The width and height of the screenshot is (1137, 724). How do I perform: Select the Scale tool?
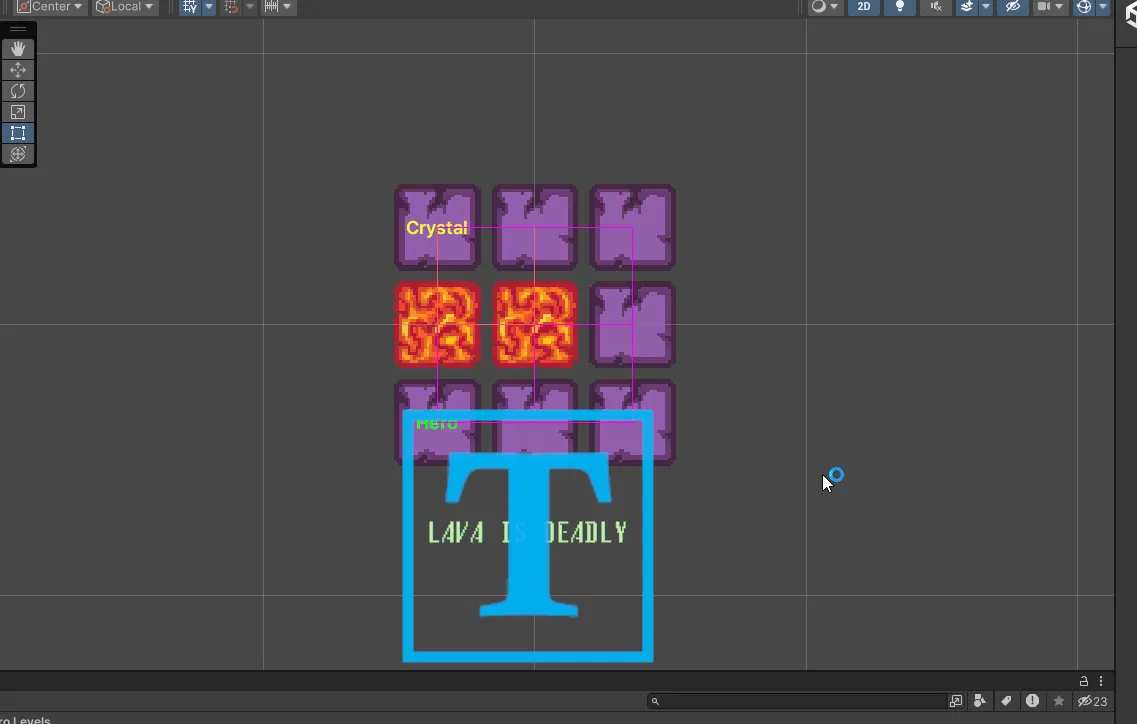tap(18, 111)
